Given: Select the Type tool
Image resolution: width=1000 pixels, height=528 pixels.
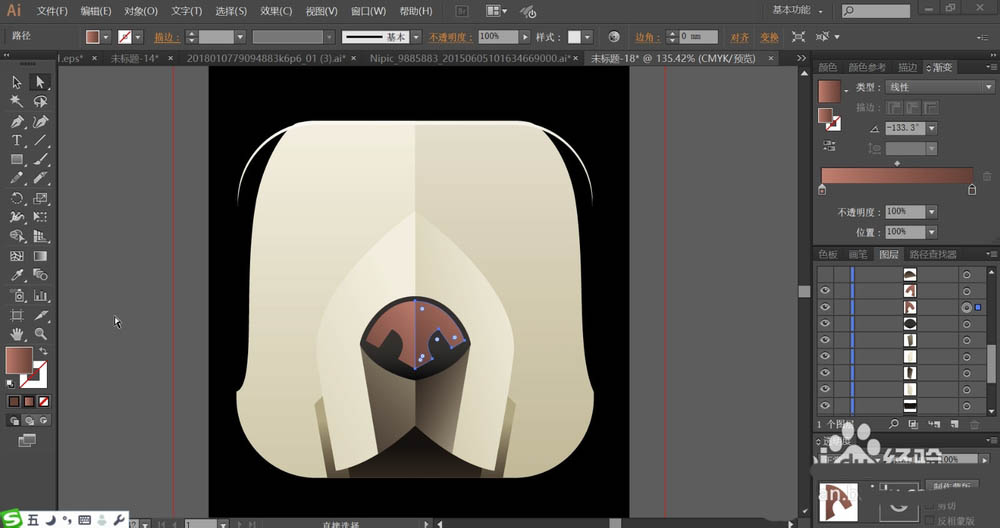Looking at the screenshot, I should 17,140.
